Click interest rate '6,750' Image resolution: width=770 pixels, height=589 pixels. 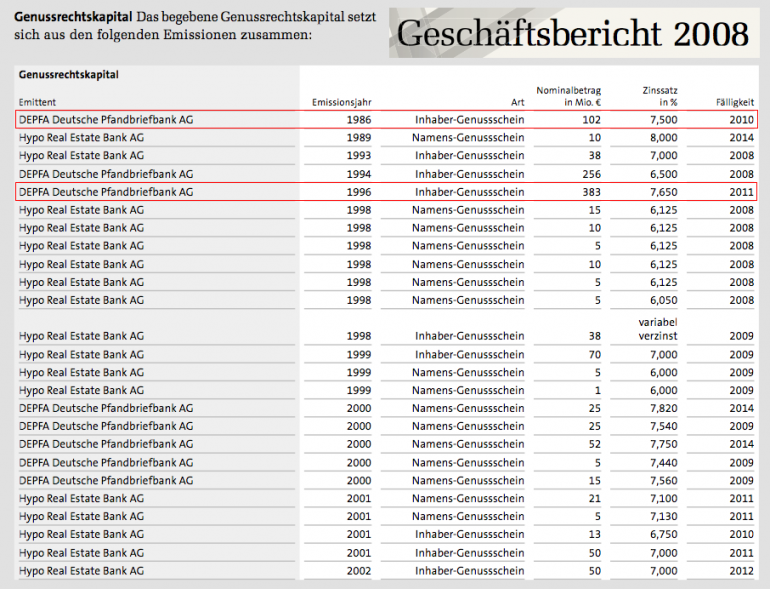click(x=664, y=534)
